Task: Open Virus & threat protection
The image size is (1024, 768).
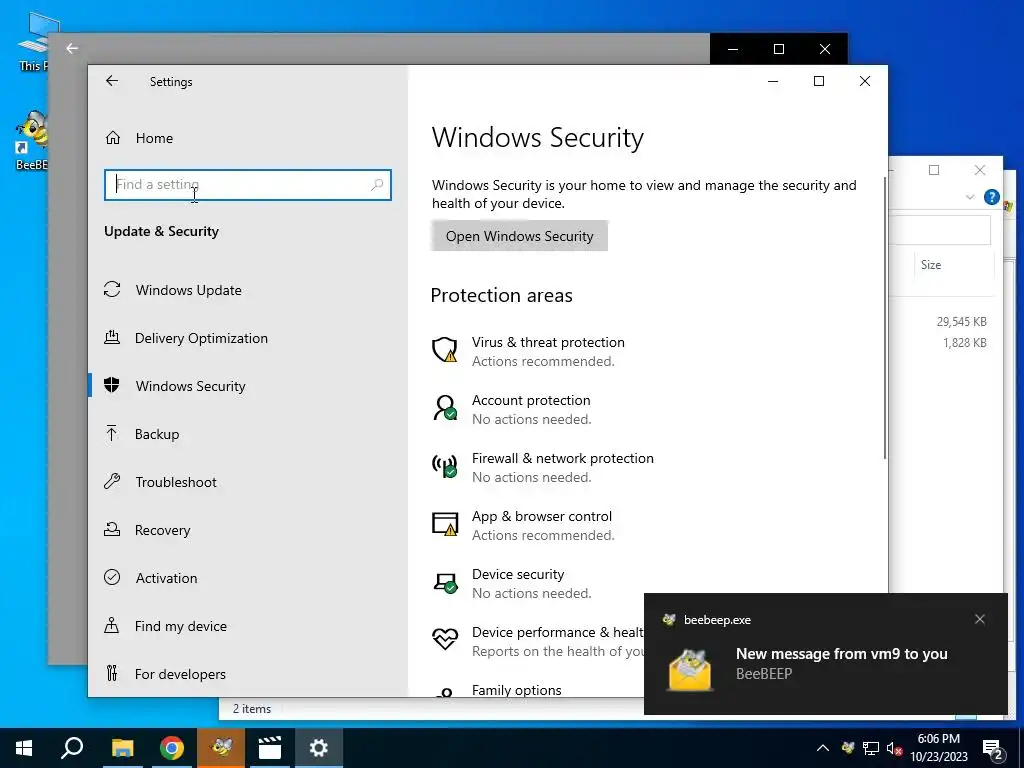Action: (x=548, y=351)
